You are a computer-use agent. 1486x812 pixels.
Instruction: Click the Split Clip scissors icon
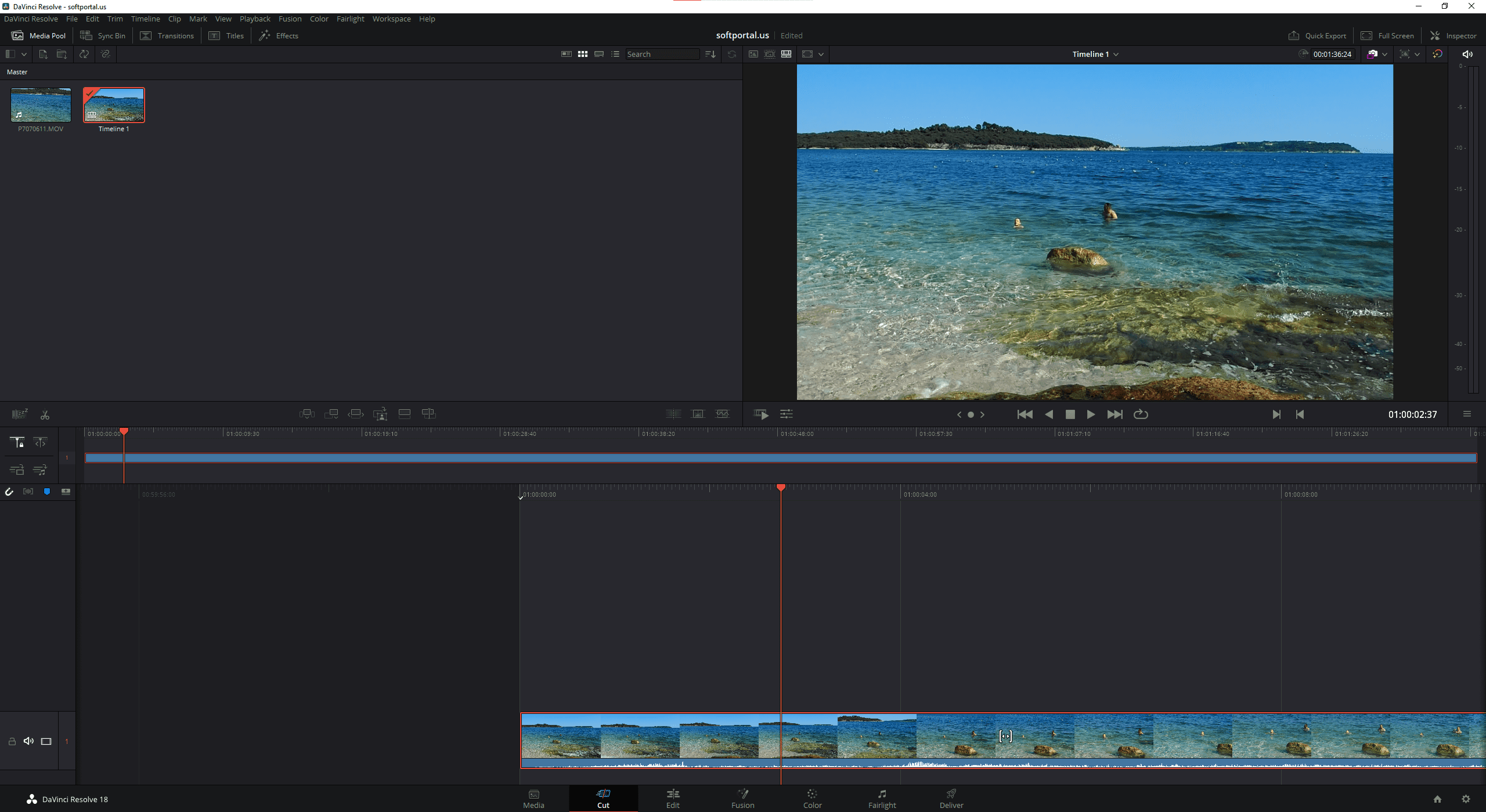point(45,414)
